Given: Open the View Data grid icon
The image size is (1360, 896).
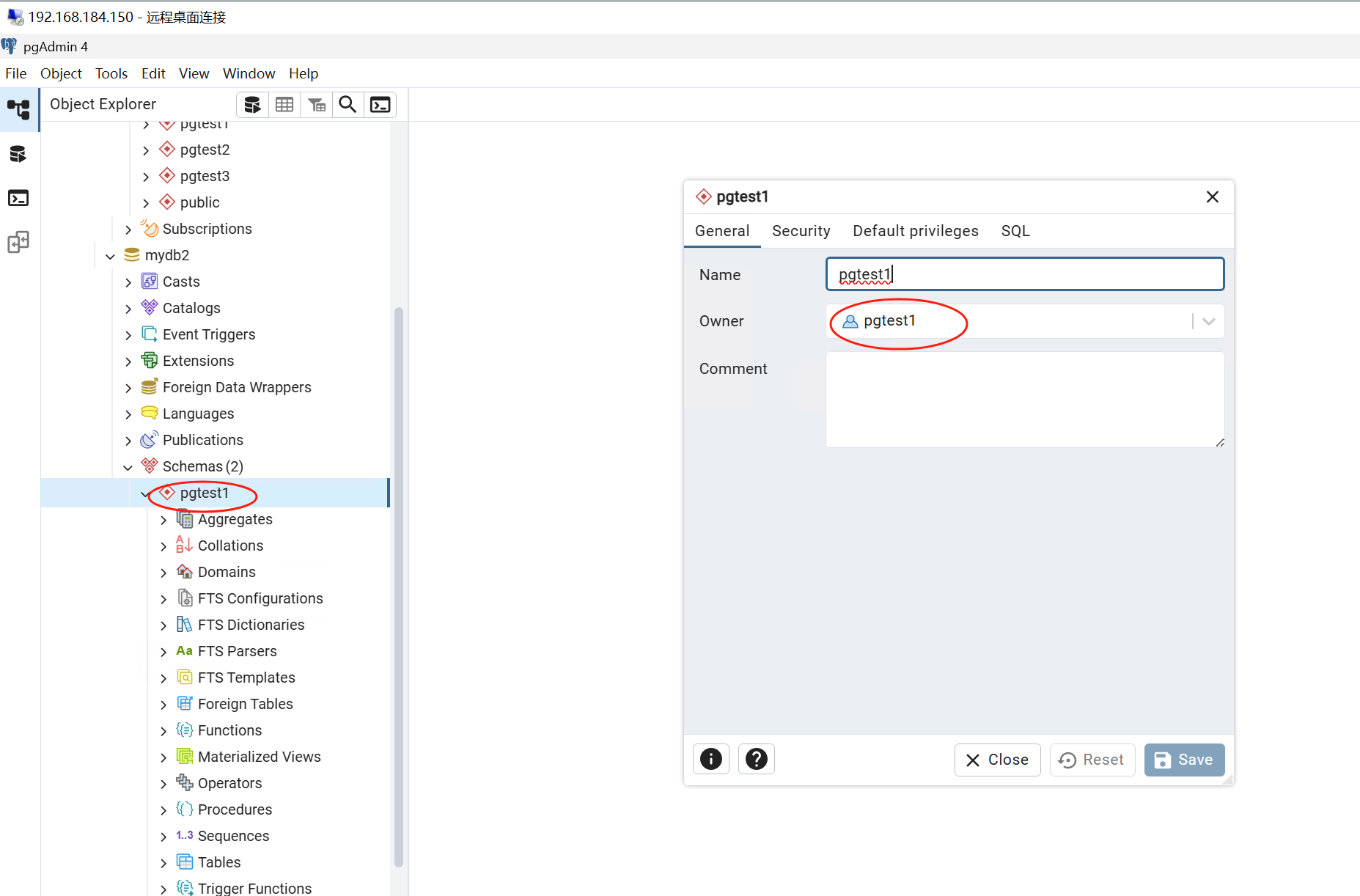Looking at the screenshot, I should (284, 104).
